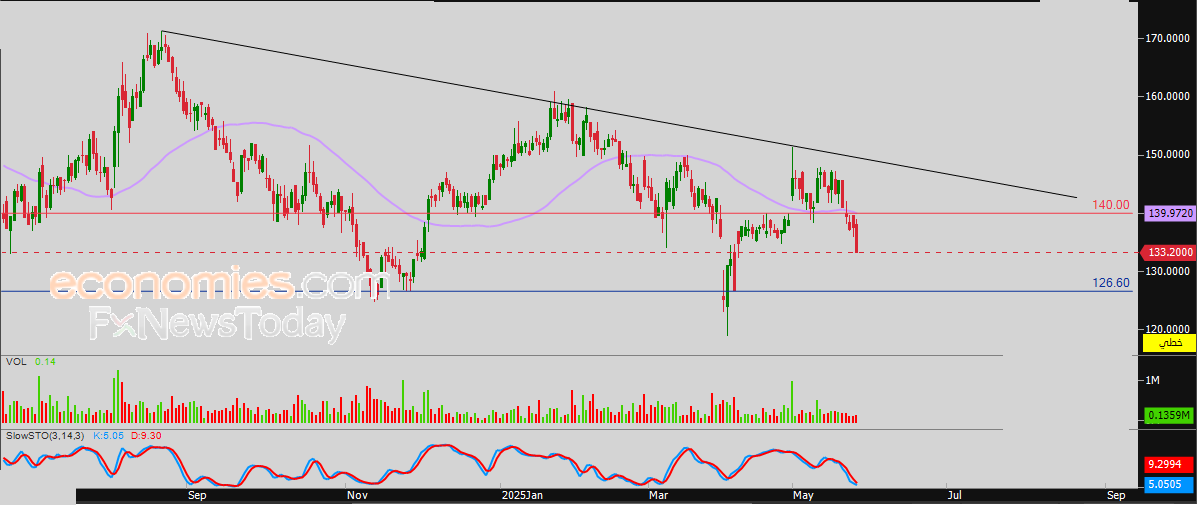Click the Nov time axis label
1197x505 pixels.
[x=355, y=495]
